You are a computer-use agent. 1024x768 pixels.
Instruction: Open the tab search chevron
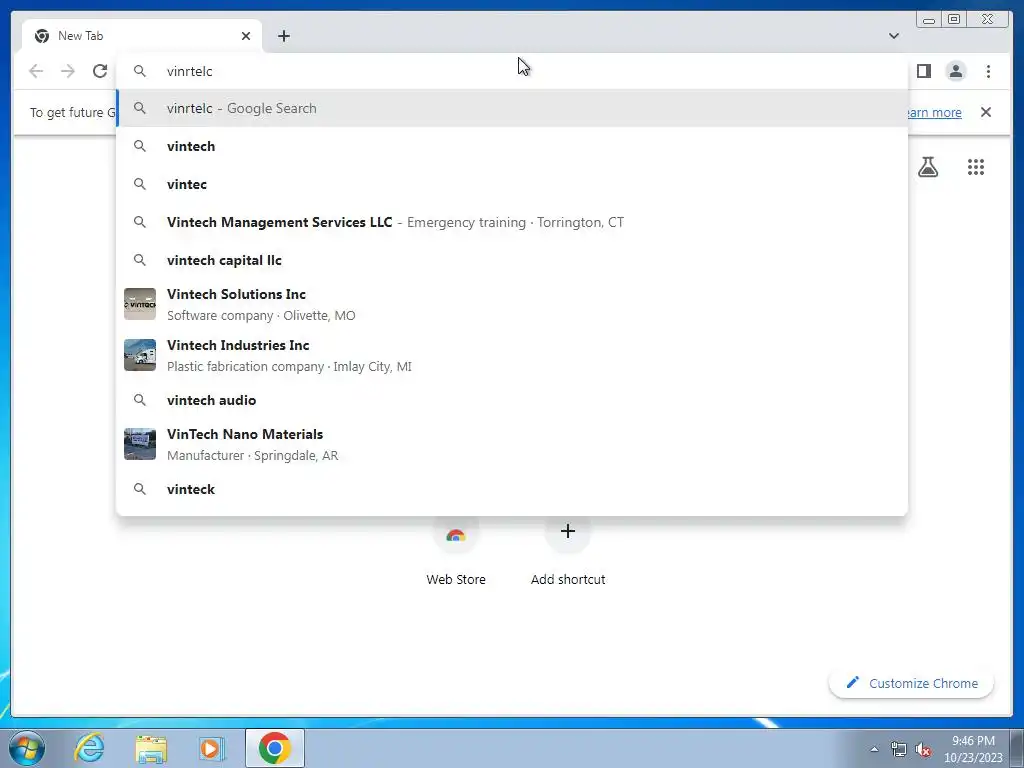893,36
